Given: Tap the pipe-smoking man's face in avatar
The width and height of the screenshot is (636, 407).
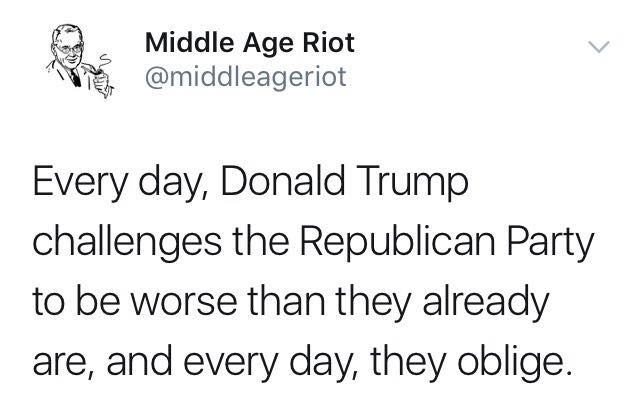Looking at the screenshot, I should 69,49.
